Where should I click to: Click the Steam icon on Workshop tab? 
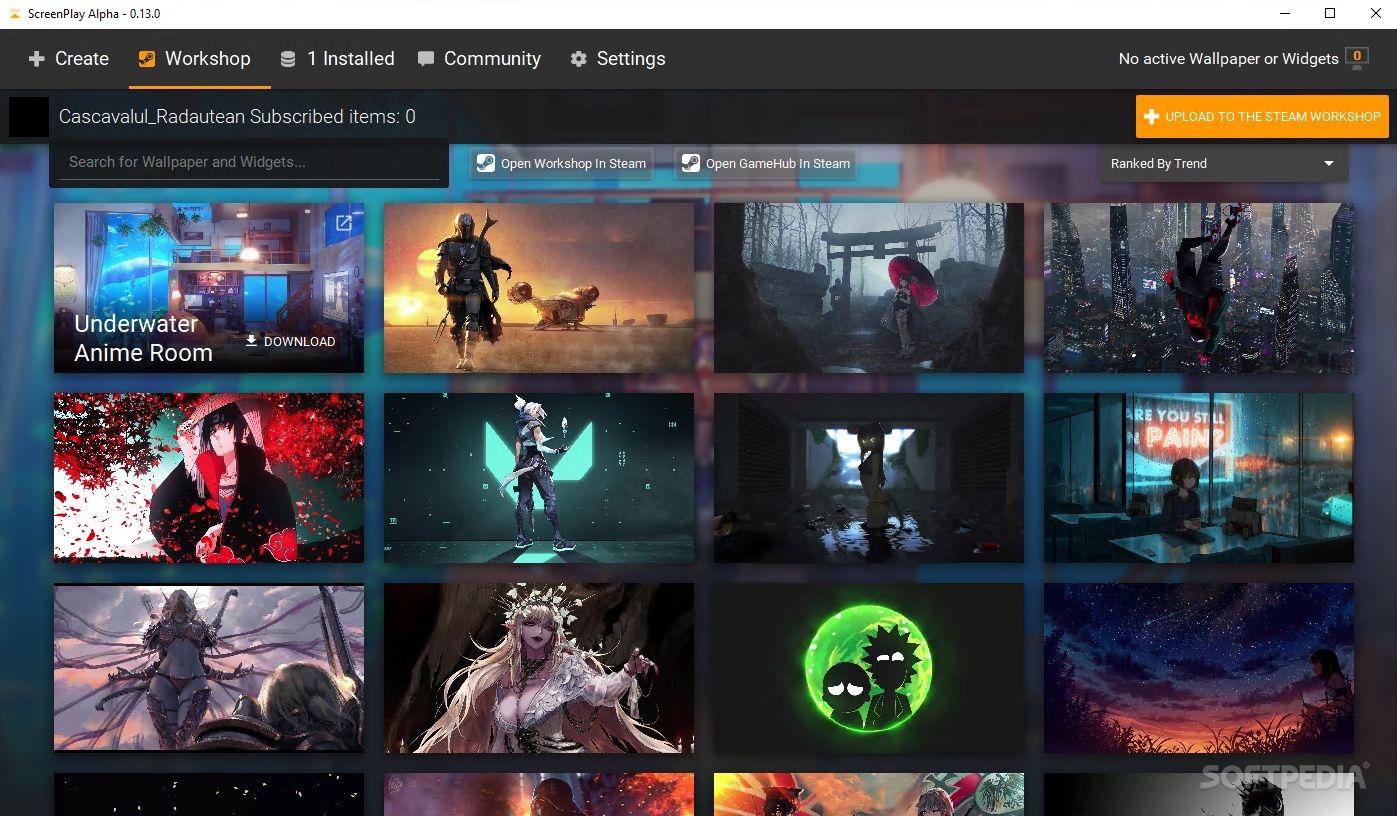[146, 59]
